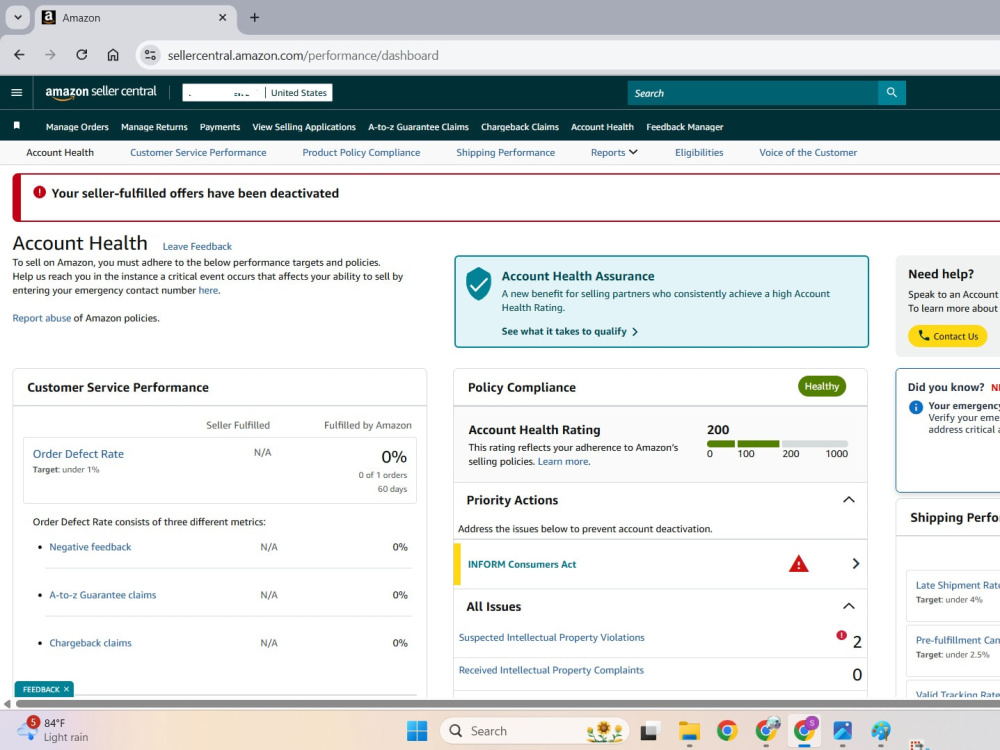1000x750 pixels.
Task: Click the Learn more link under Account Health Rating
Action: click(564, 461)
